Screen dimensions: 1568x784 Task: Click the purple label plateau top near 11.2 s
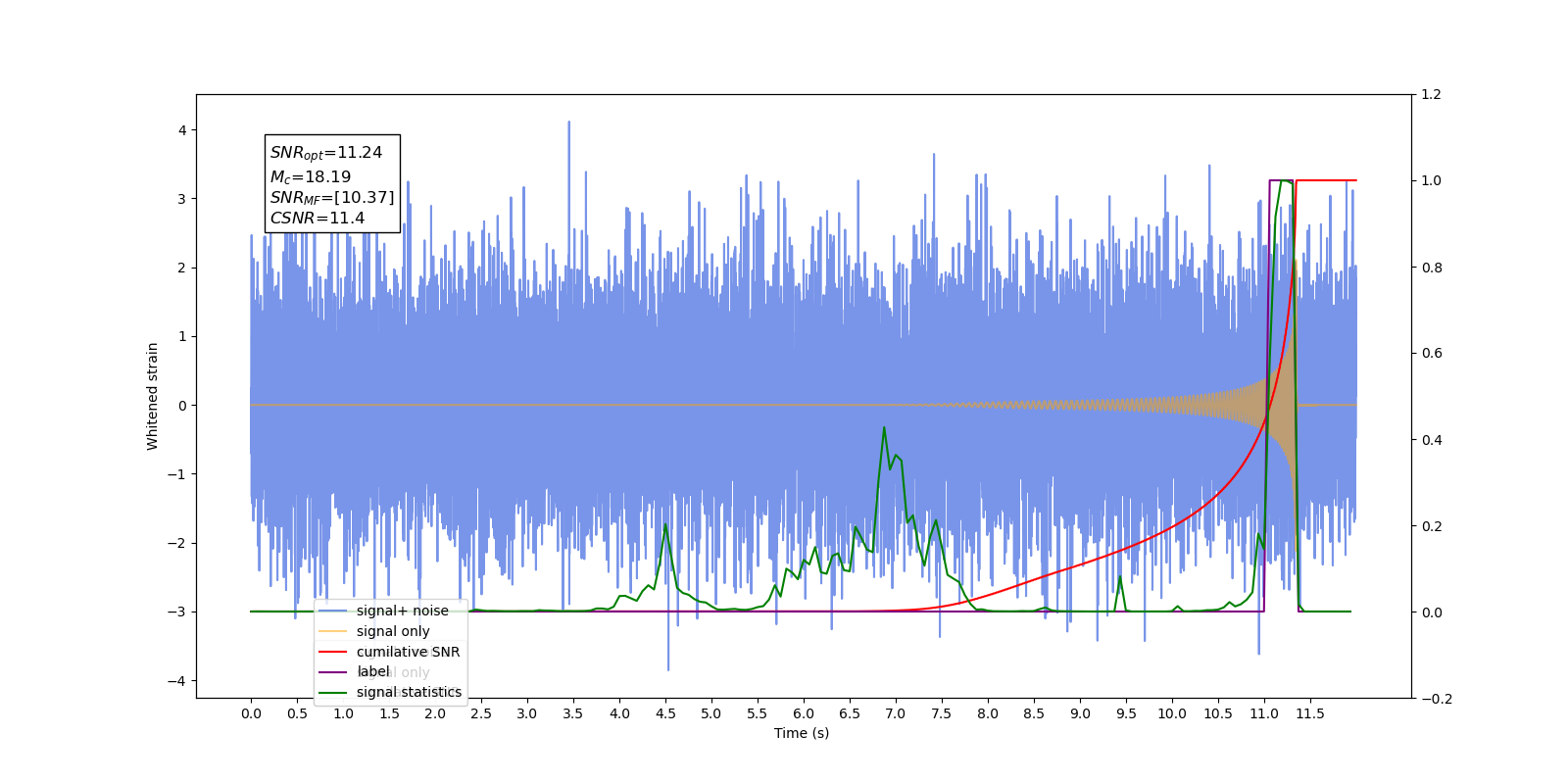pyautogui.click(x=1282, y=180)
